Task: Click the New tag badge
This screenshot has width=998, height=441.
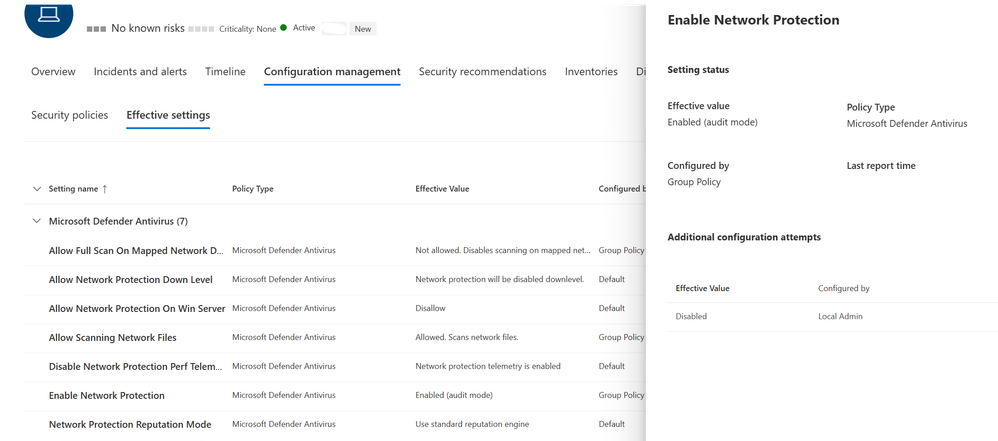Action: pos(363,29)
